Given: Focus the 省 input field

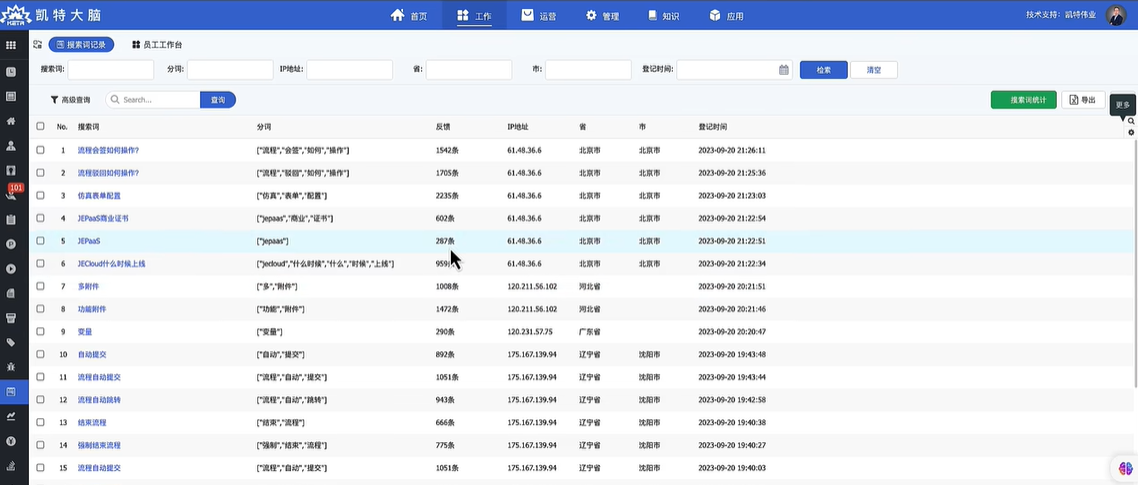Looking at the screenshot, I should coord(469,70).
